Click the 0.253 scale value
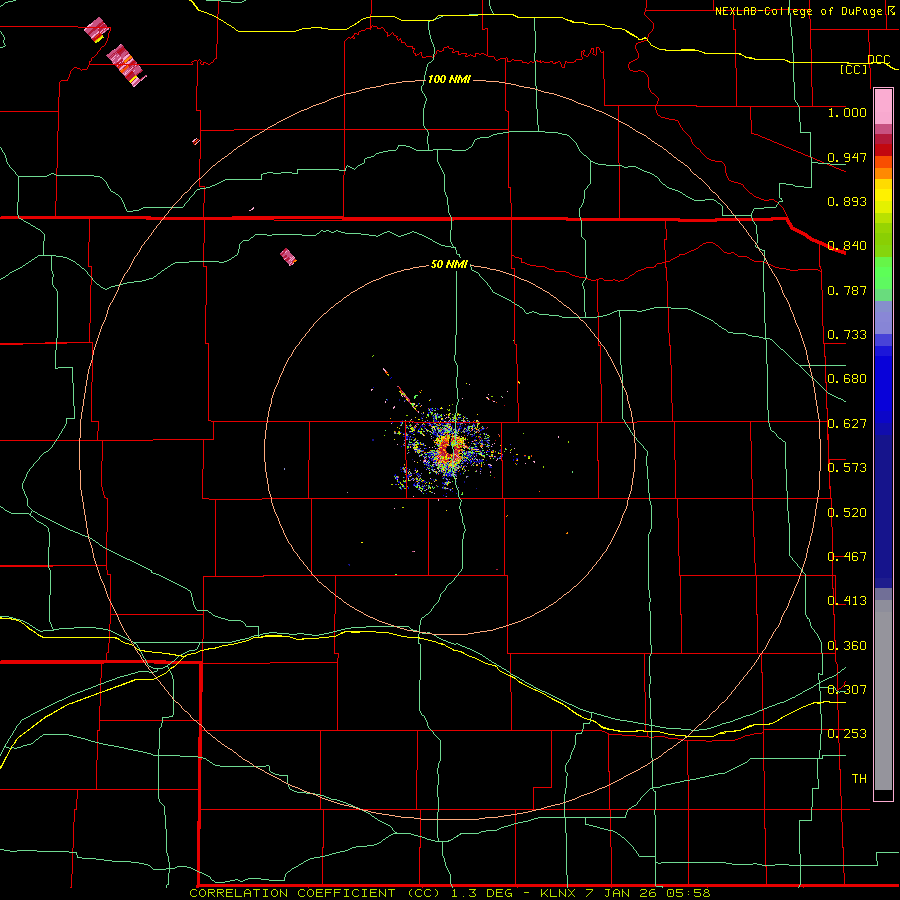Image resolution: width=900 pixels, height=900 pixels. coord(847,734)
